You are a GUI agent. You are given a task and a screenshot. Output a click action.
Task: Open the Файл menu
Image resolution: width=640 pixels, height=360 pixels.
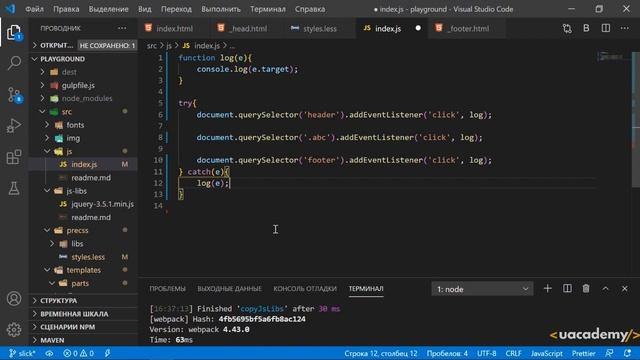coord(34,9)
